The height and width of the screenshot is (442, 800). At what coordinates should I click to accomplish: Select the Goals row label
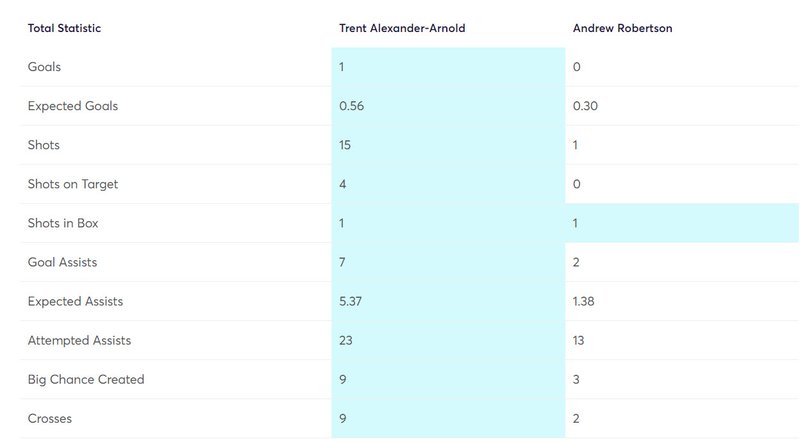[x=44, y=67]
